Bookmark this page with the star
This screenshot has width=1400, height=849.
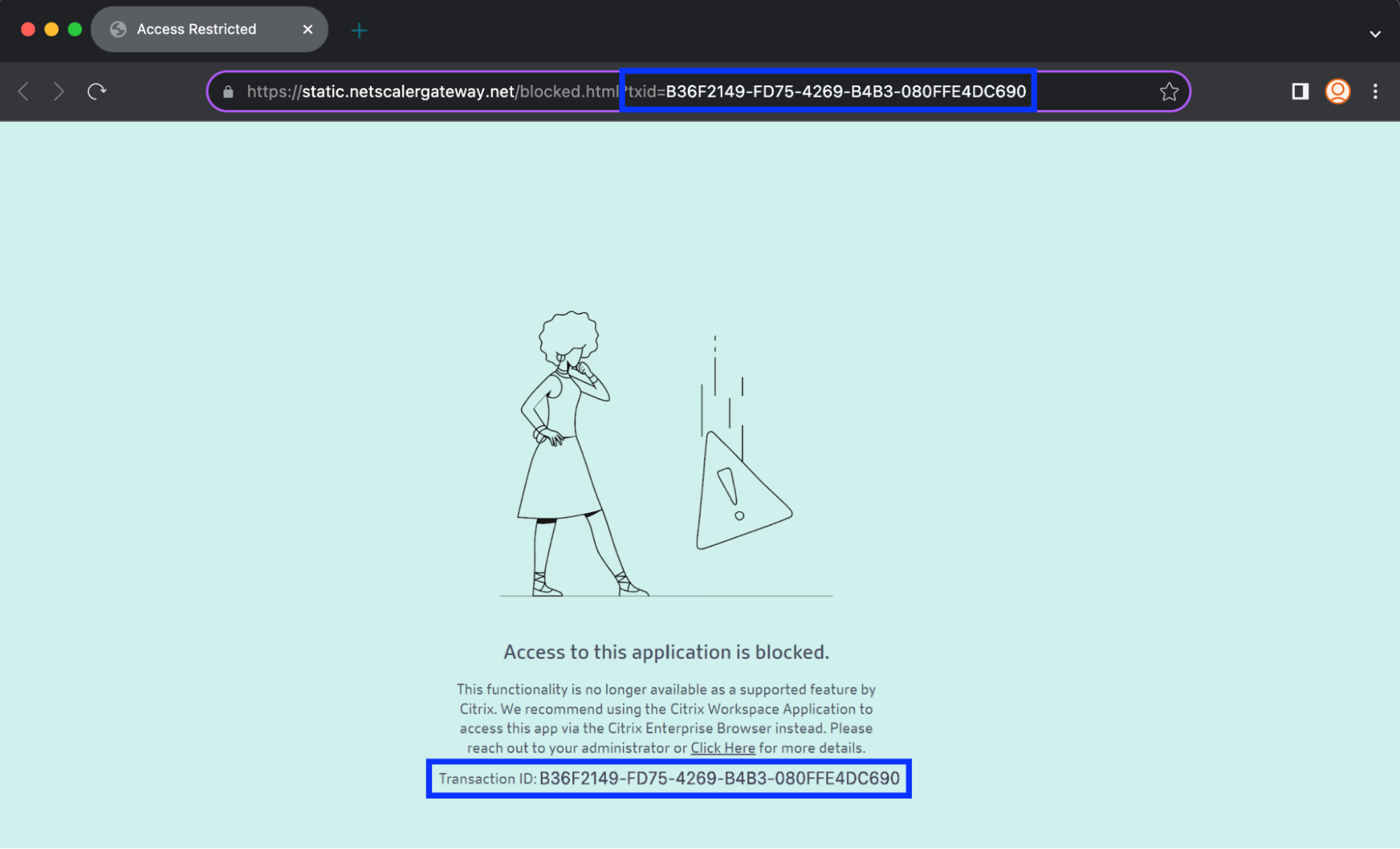tap(1168, 92)
